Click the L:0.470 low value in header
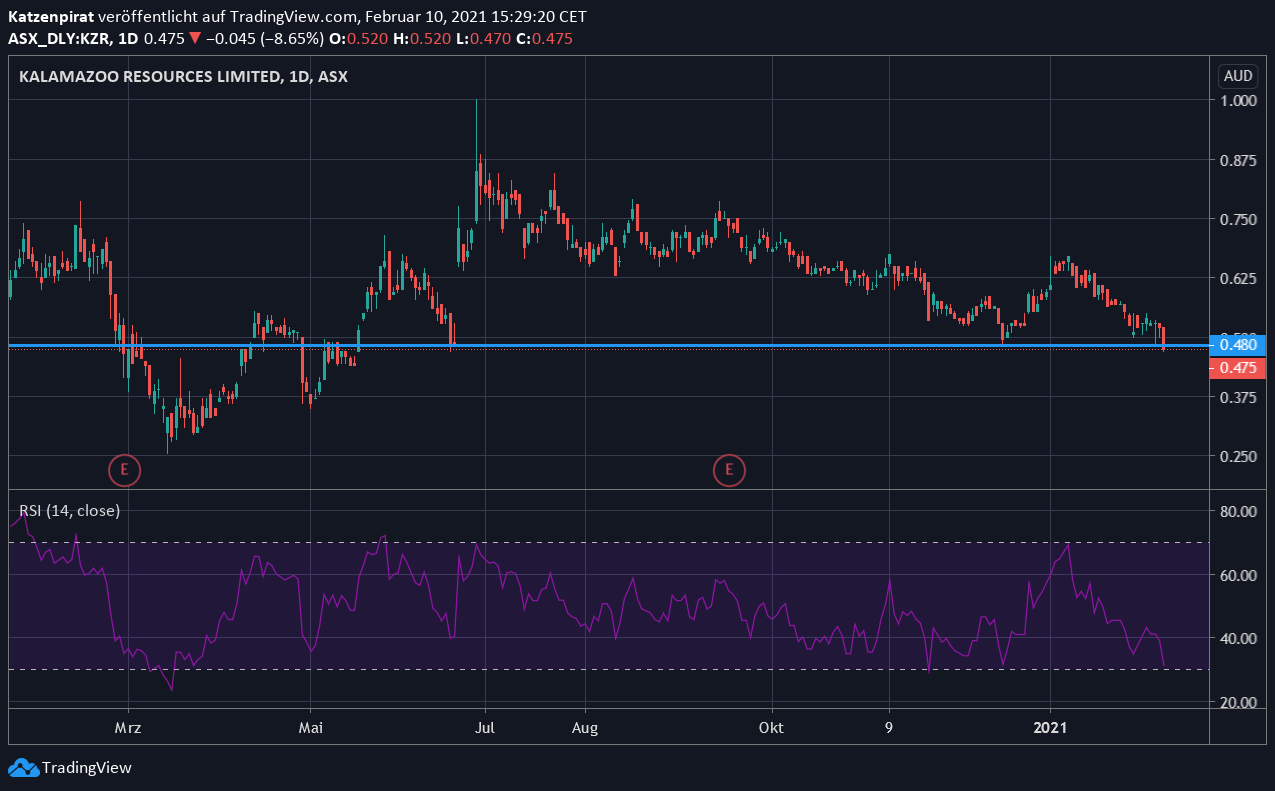 coord(485,39)
